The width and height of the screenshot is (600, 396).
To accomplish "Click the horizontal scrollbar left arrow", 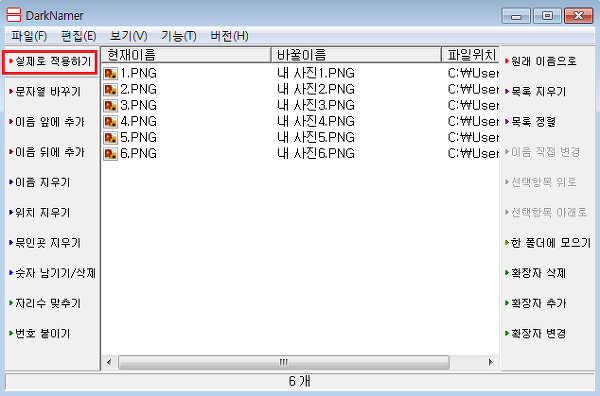I will [109, 362].
